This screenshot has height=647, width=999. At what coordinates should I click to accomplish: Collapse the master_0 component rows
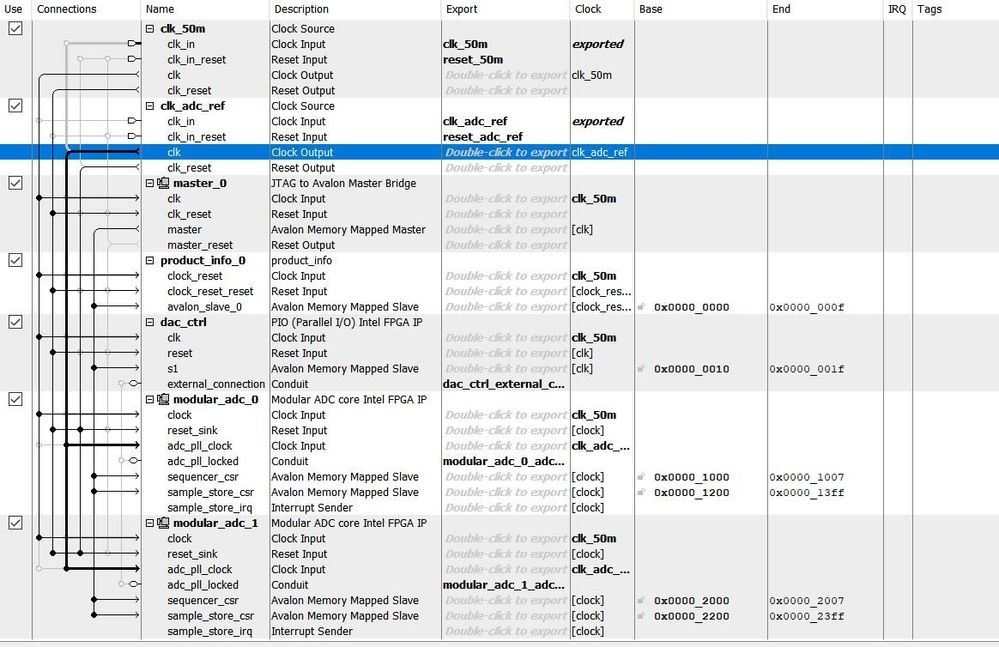tap(150, 183)
